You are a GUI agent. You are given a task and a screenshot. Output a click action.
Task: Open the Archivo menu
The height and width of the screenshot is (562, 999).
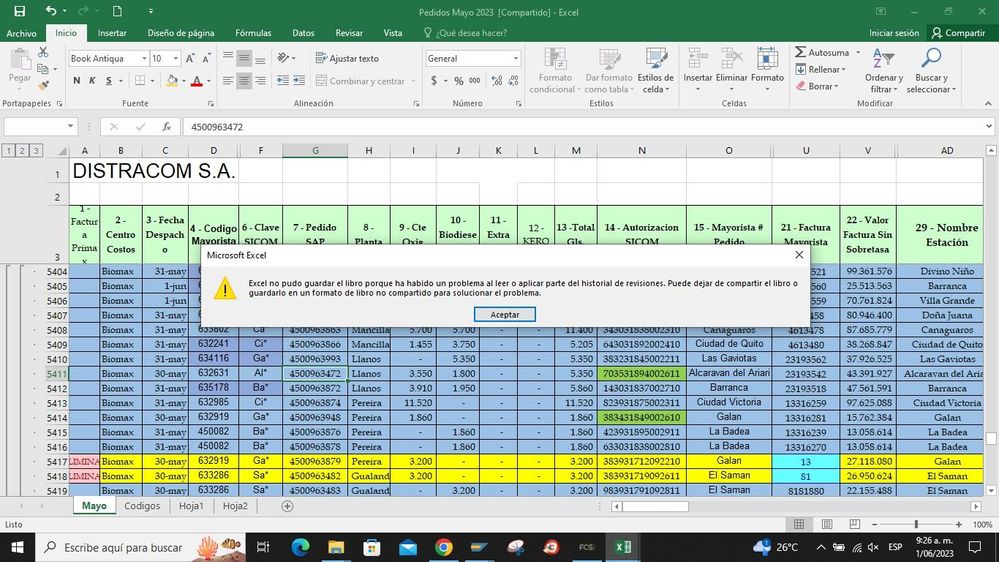[22, 33]
